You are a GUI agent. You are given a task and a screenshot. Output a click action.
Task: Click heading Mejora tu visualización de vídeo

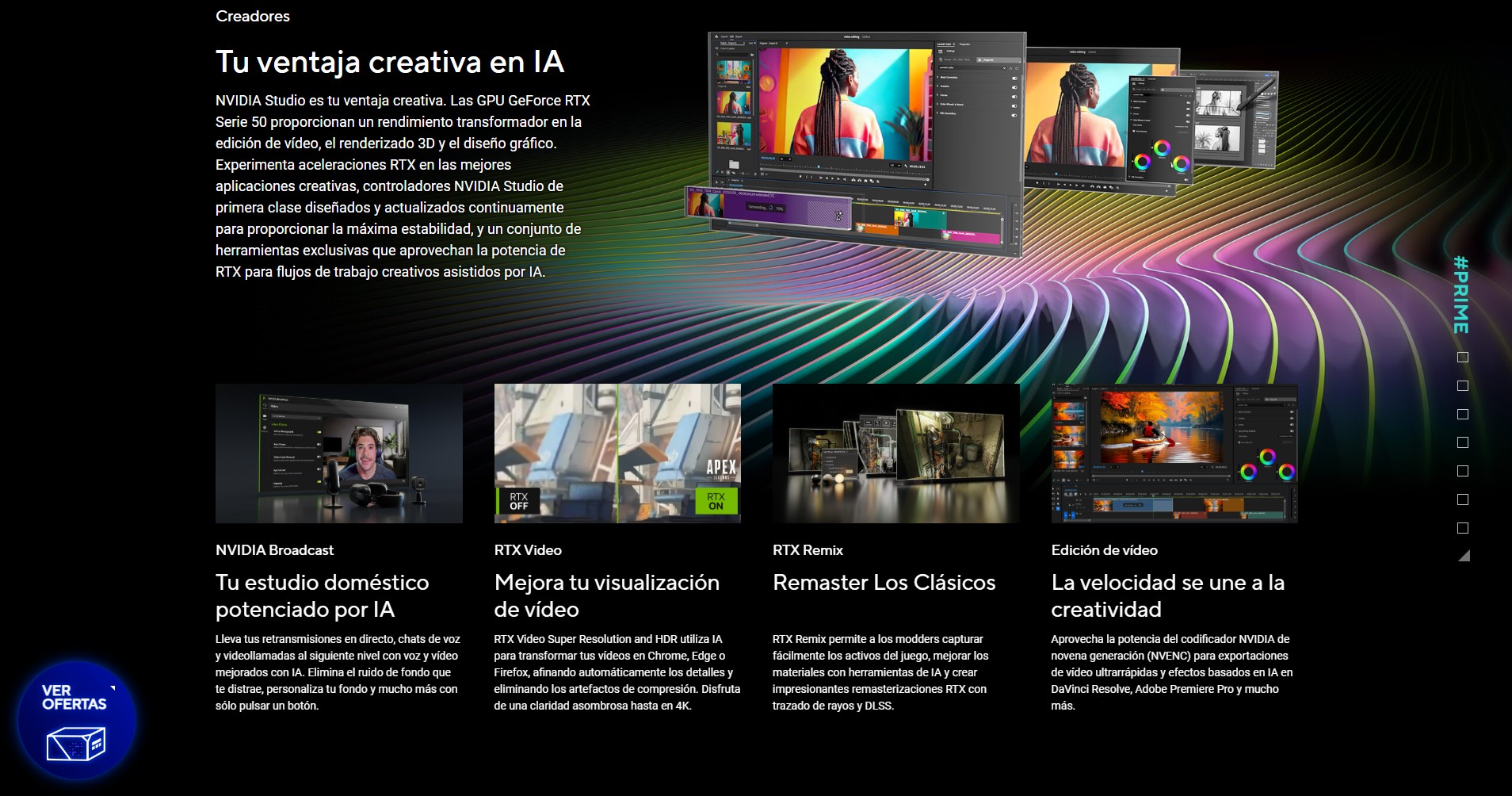click(x=607, y=596)
